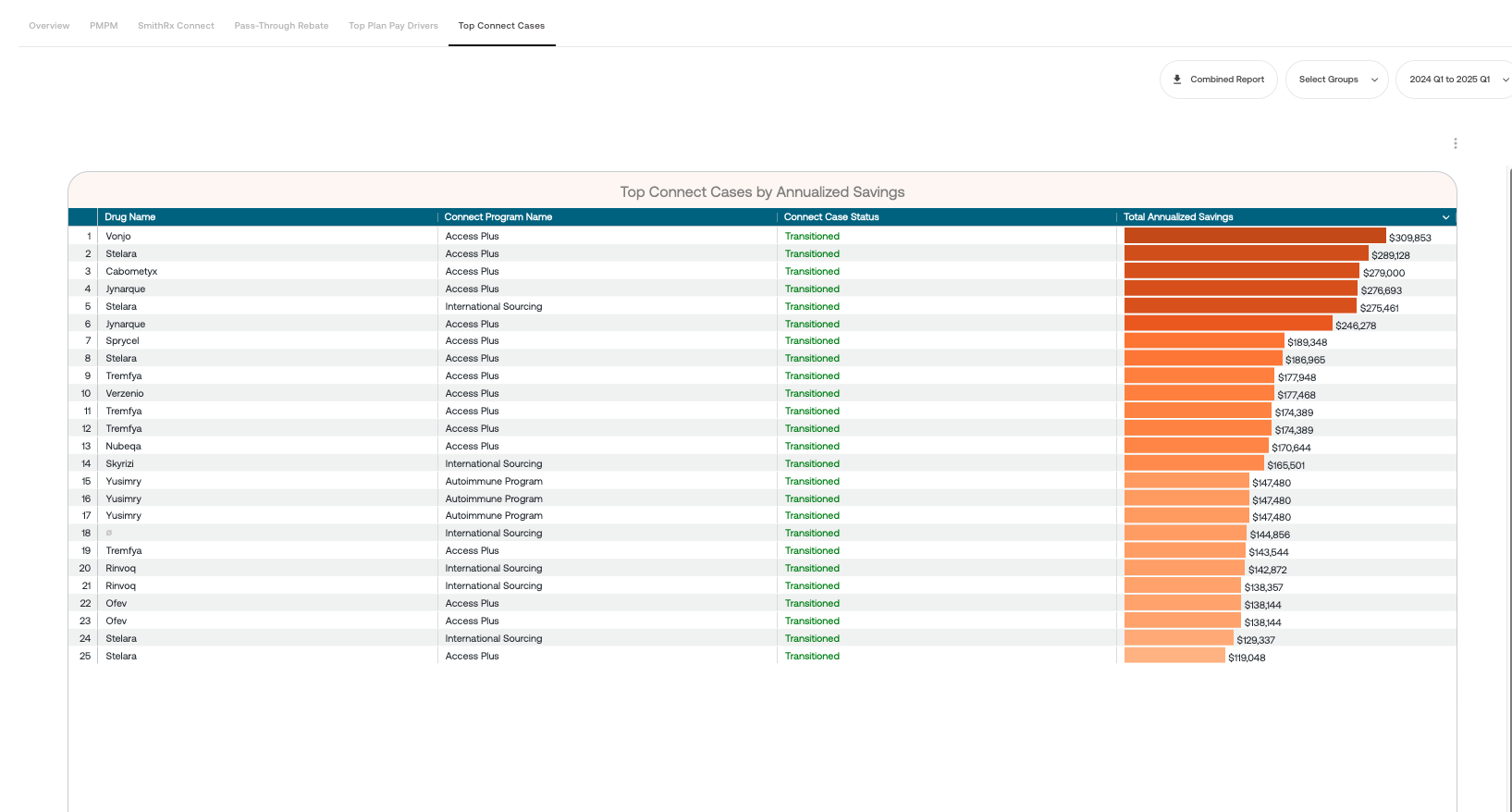Click International Sourcing in row 14

[x=494, y=464]
